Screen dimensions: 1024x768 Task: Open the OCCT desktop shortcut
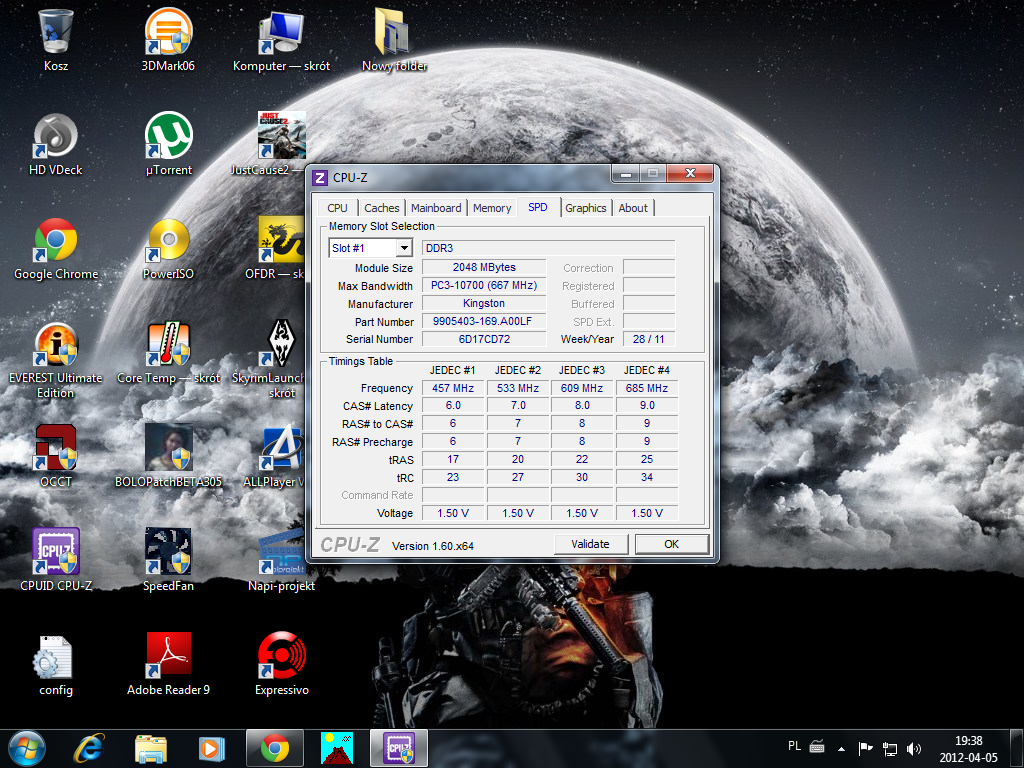point(56,449)
